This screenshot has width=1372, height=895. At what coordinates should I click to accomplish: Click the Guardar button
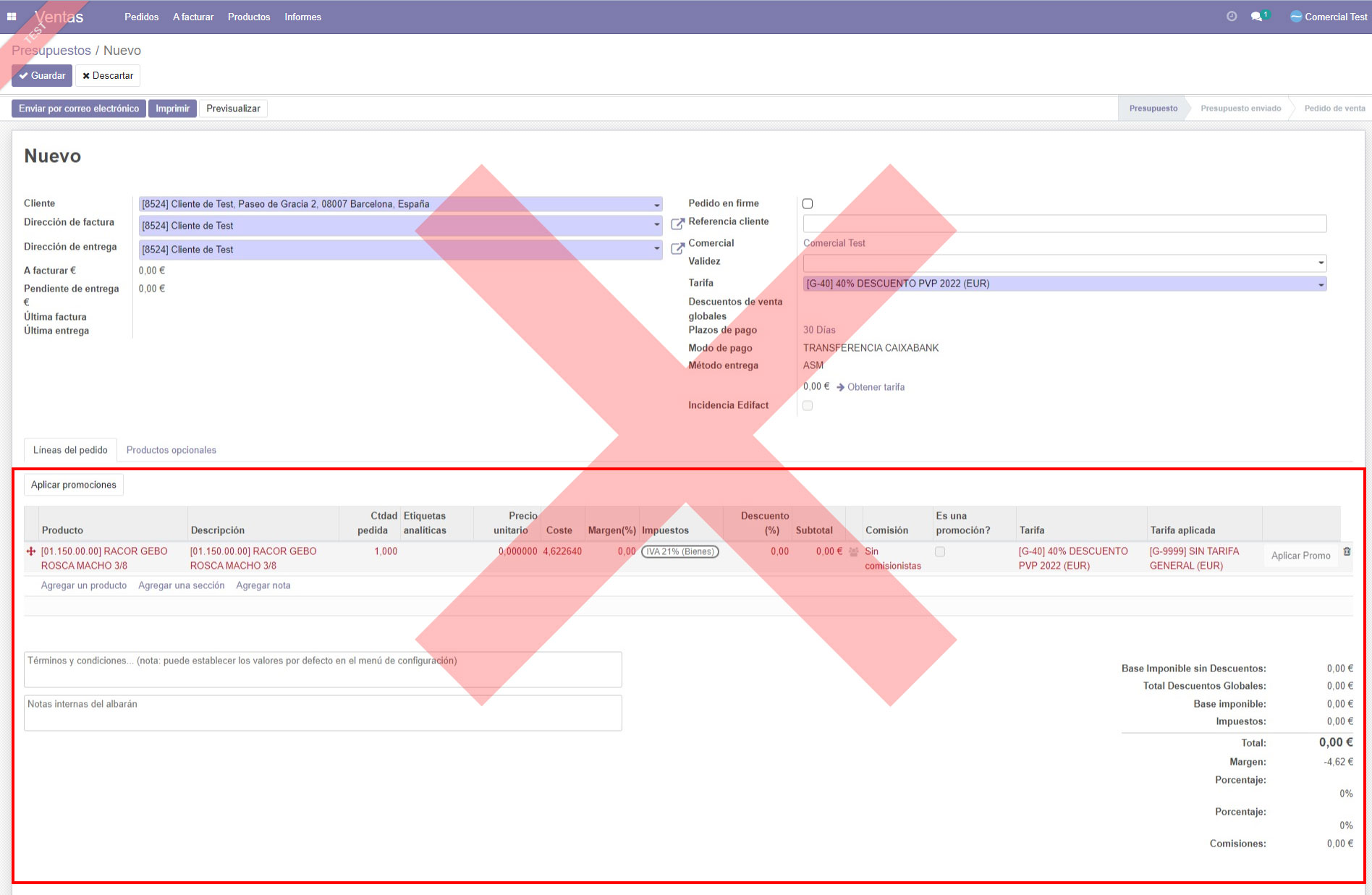click(x=42, y=76)
